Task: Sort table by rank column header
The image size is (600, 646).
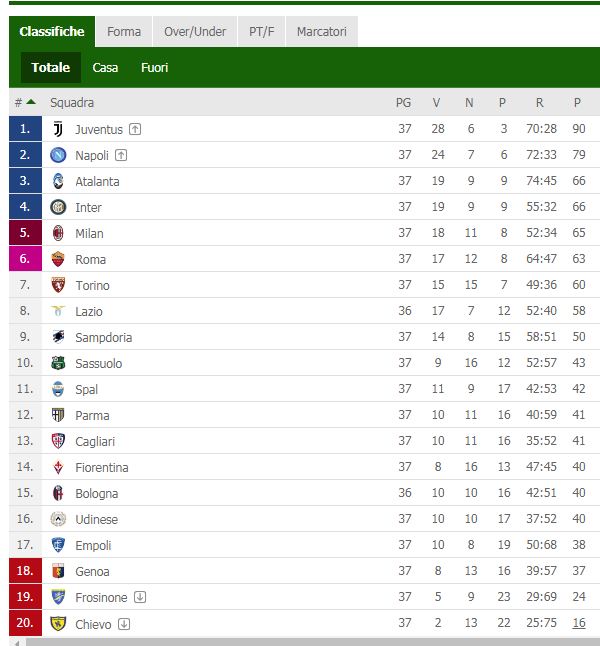Action: click(24, 102)
